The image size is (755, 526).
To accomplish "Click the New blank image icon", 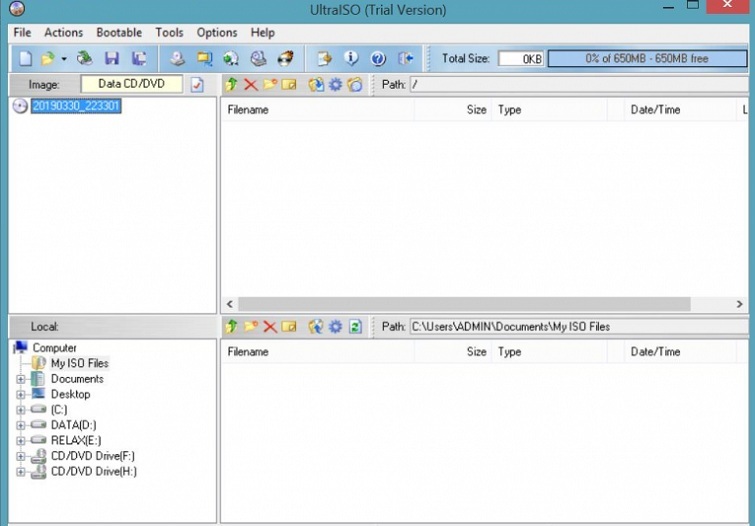I will click(25, 59).
